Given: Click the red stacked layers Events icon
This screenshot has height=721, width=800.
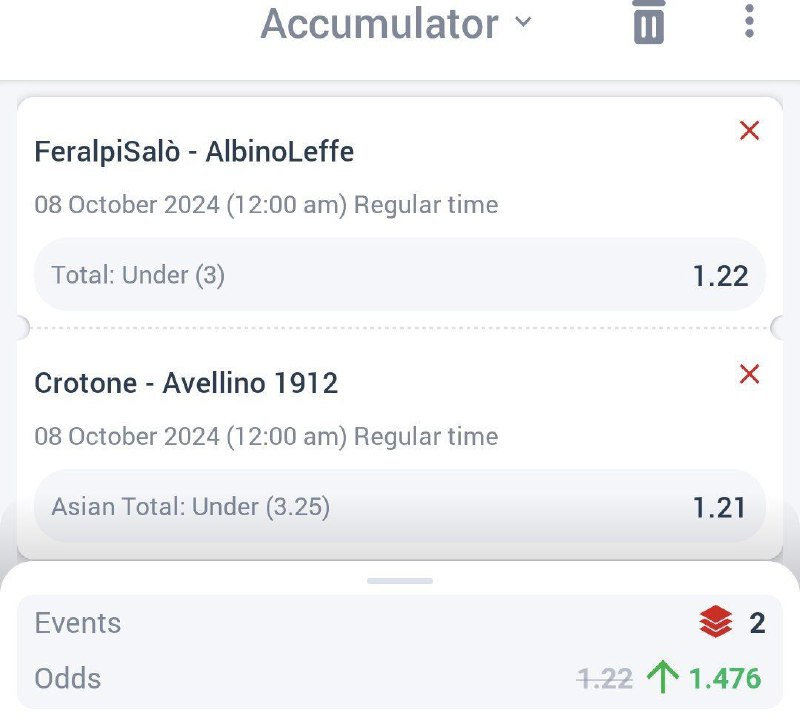Looking at the screenshot, I should [716, 623].
